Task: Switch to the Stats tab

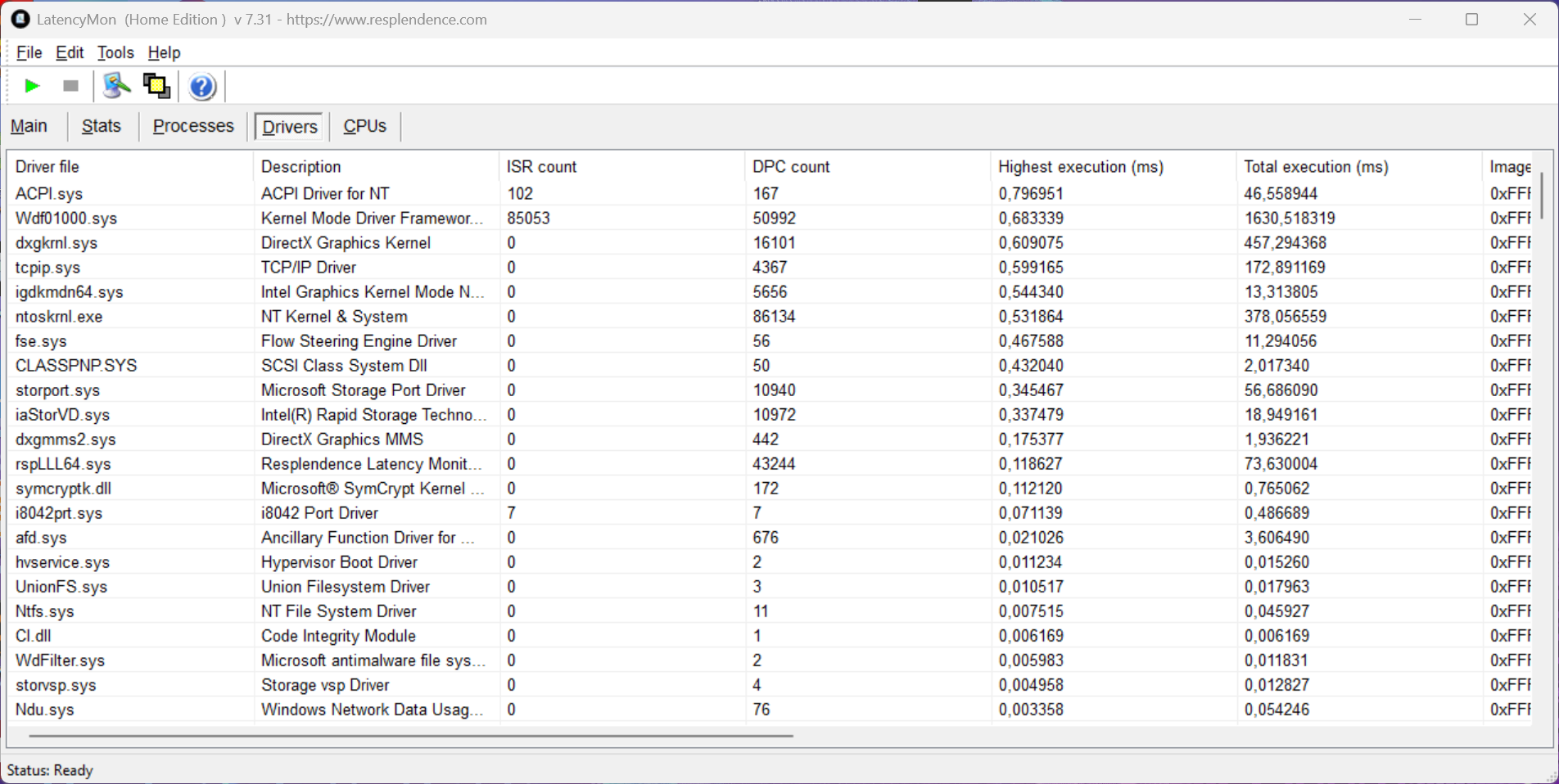Action: 102,126
